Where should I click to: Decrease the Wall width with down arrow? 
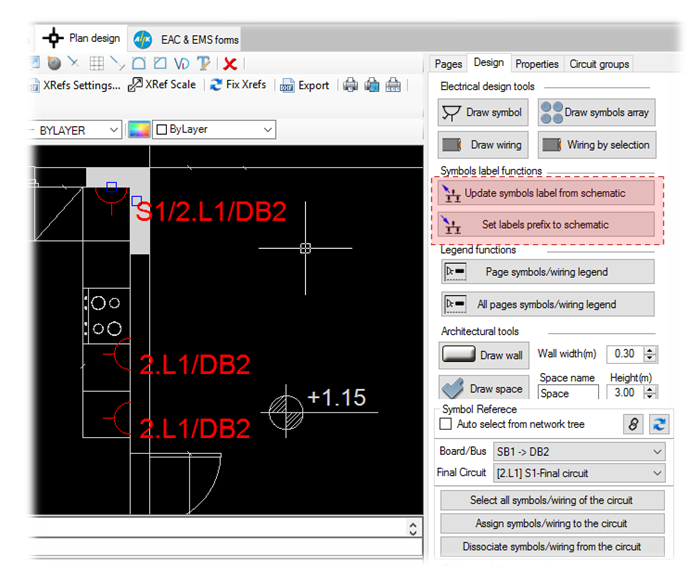point(650,358)
